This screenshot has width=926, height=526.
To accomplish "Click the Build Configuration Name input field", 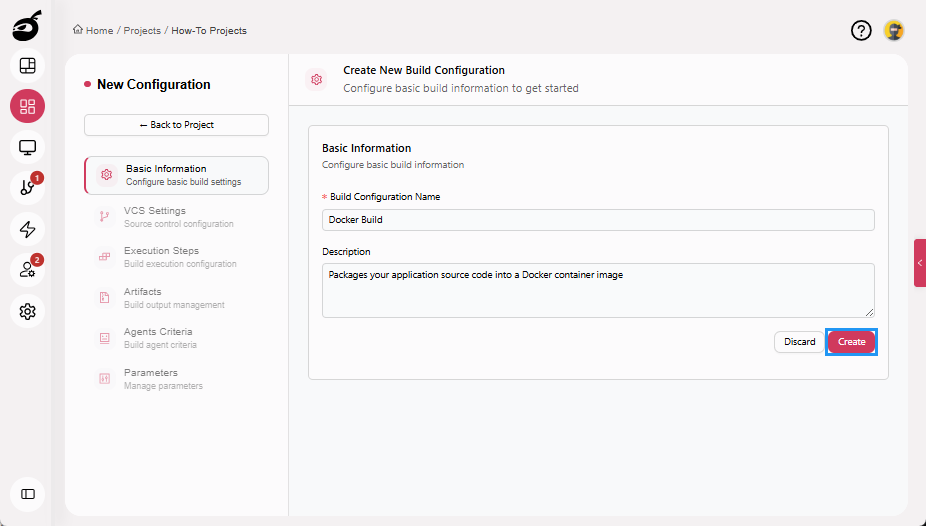I will click(598, 220).
